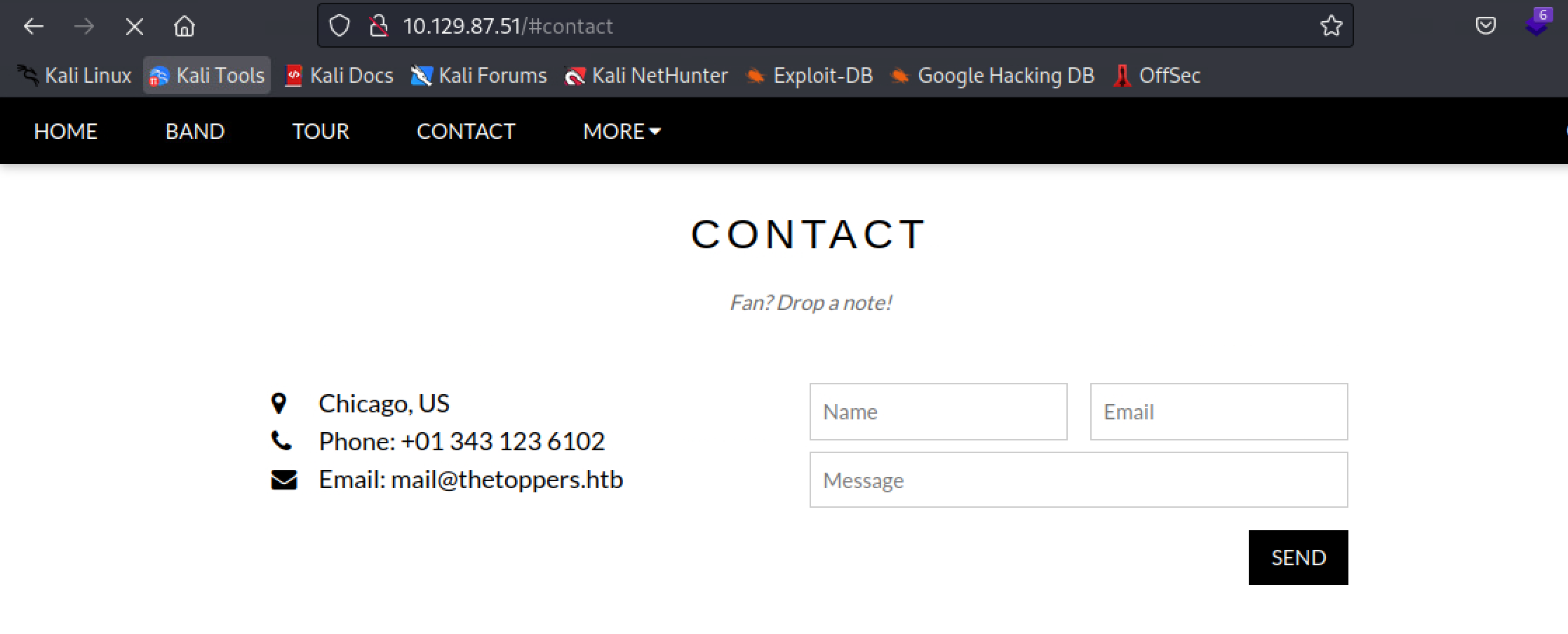This screenshot has width=1568, height=634.
Task: Click the HOME navigation item
Action: (x=65, y=131)
